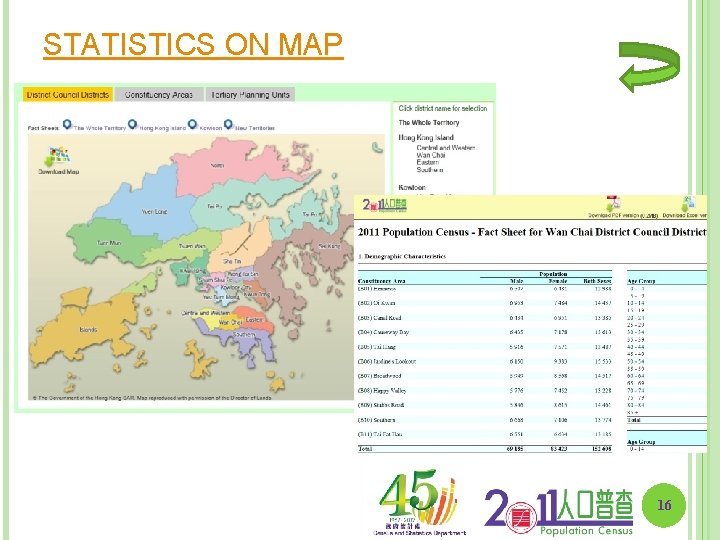Click the 45th anniversary department logo
720x540 pixels.
pos(420,503)
